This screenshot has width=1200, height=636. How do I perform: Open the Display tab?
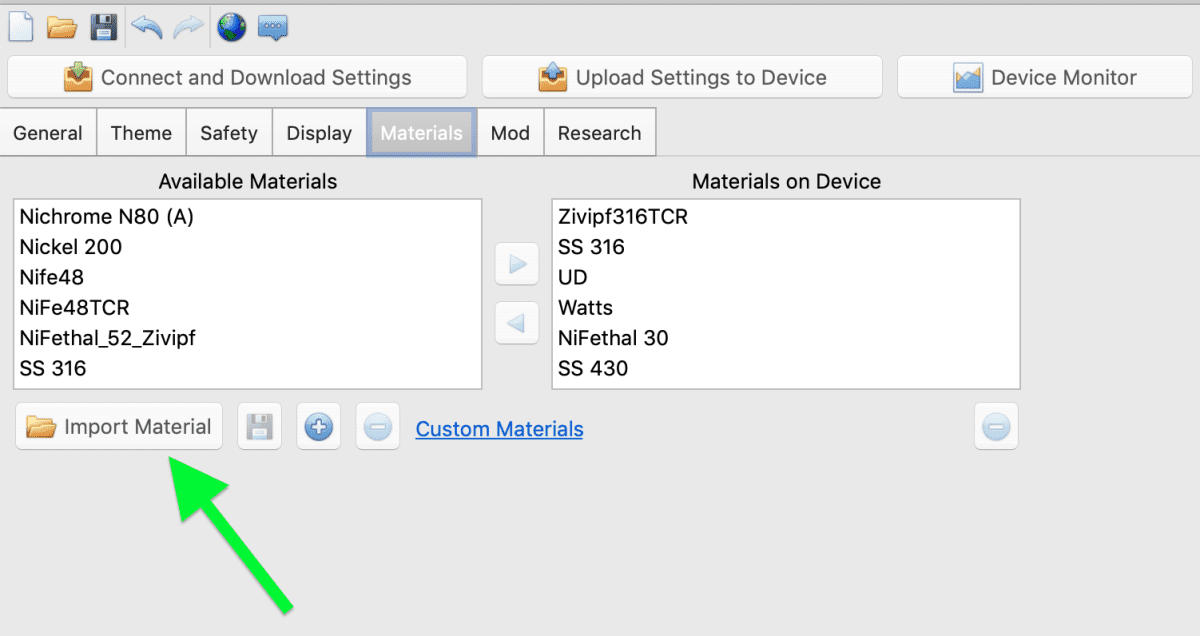point(319,133)
